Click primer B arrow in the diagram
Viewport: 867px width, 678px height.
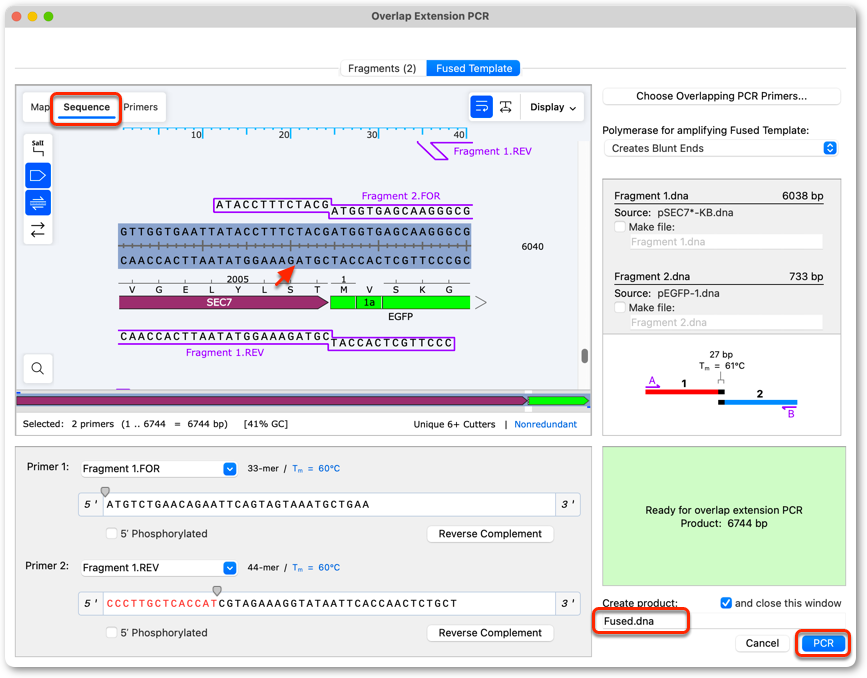[x=789, y=411]
